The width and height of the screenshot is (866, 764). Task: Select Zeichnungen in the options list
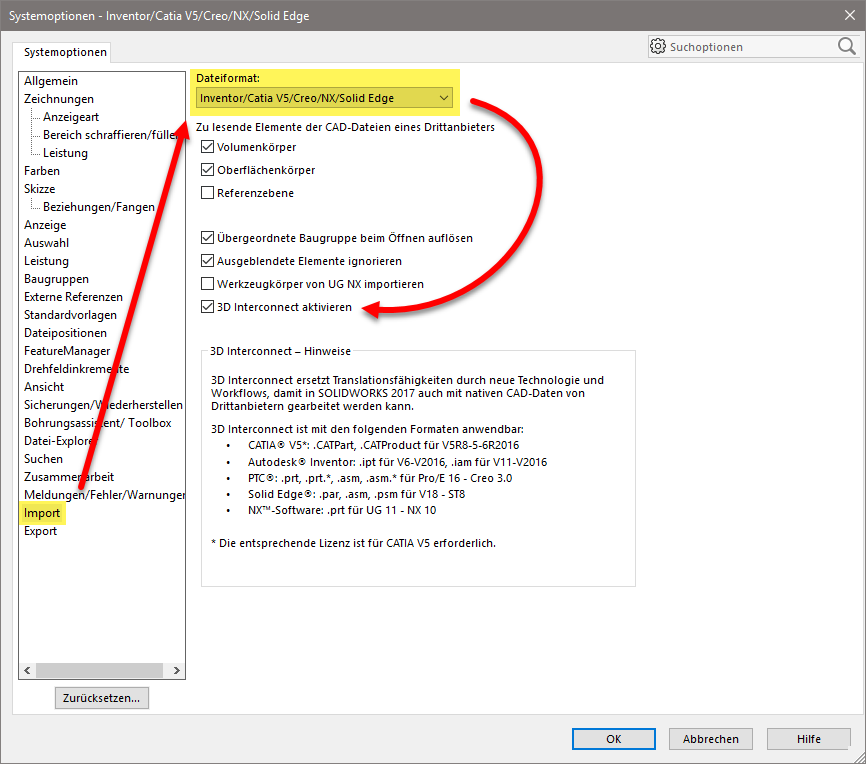[x=59, y=99]
